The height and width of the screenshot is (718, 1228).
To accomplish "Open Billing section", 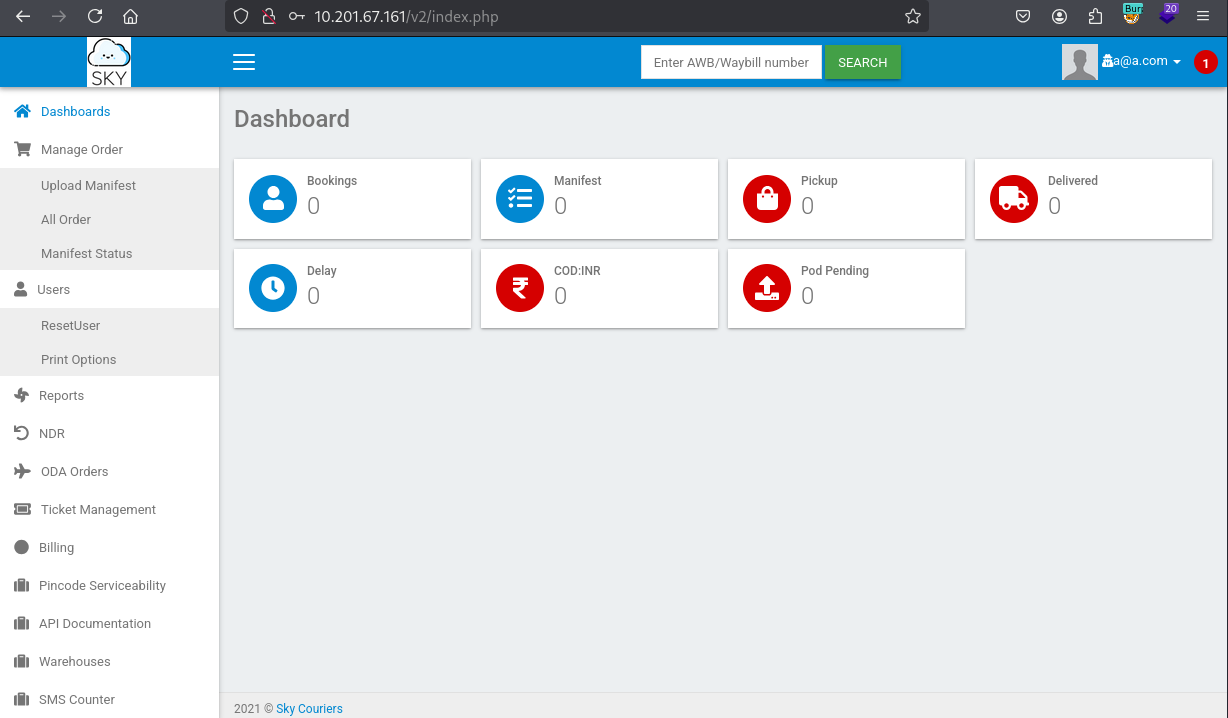I will point(109,547).
